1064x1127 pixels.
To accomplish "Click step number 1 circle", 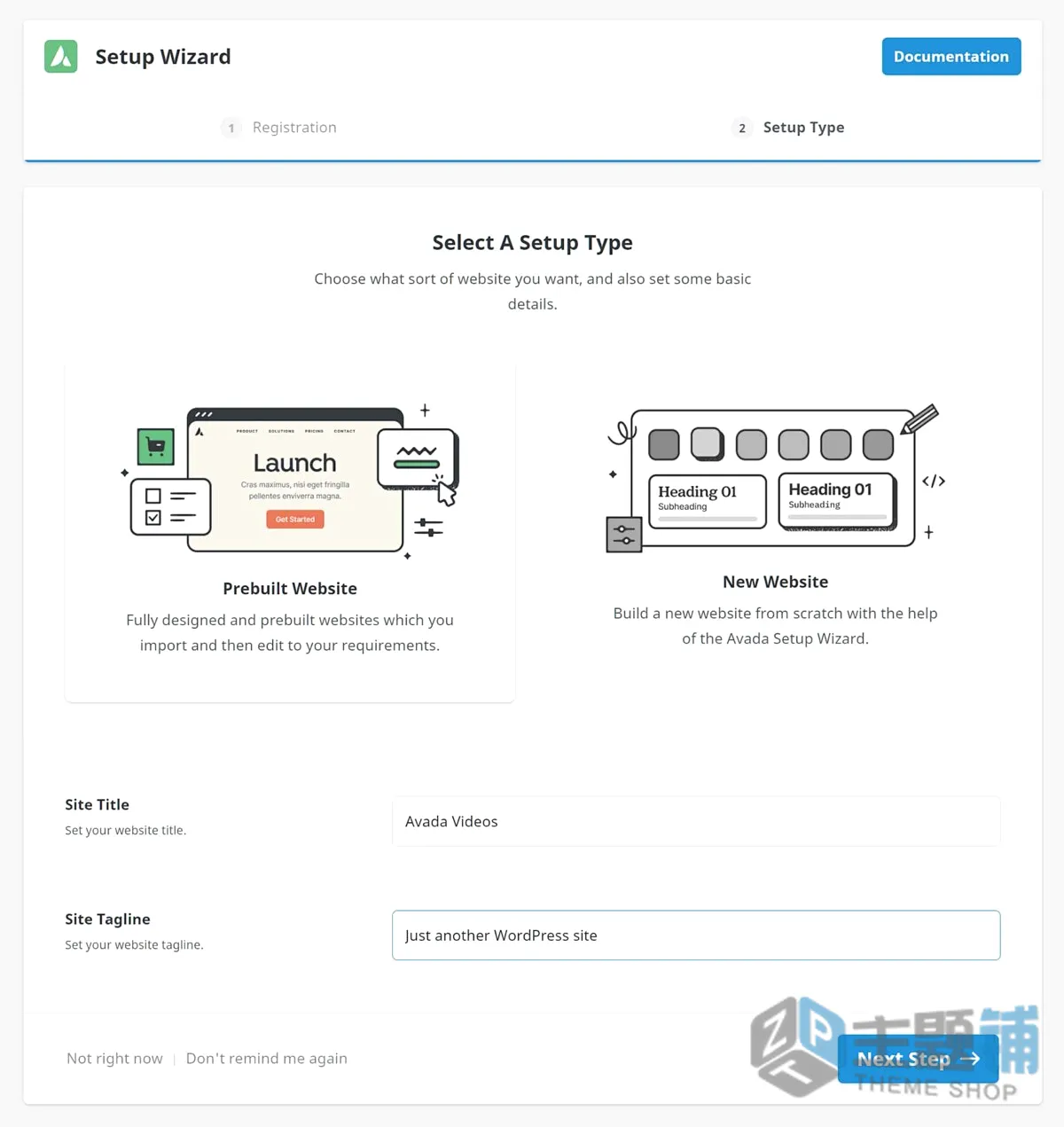I will pos(231,128).
